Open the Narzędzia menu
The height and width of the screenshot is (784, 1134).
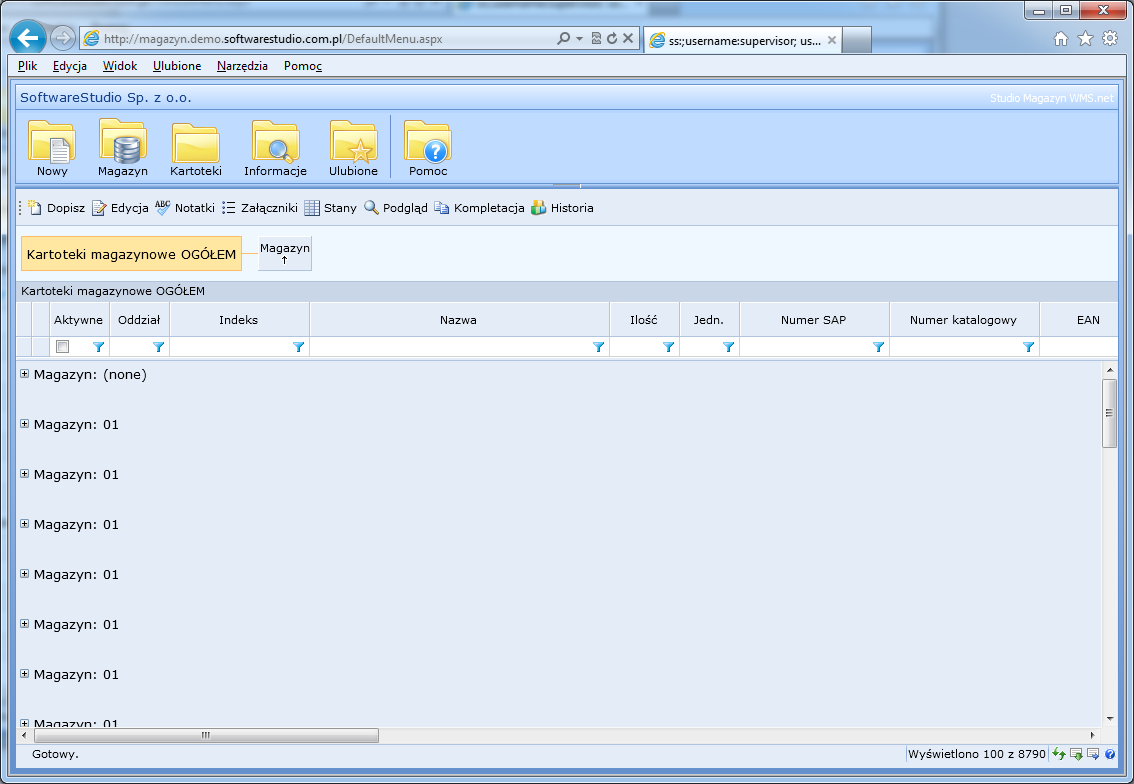[242, 66]
